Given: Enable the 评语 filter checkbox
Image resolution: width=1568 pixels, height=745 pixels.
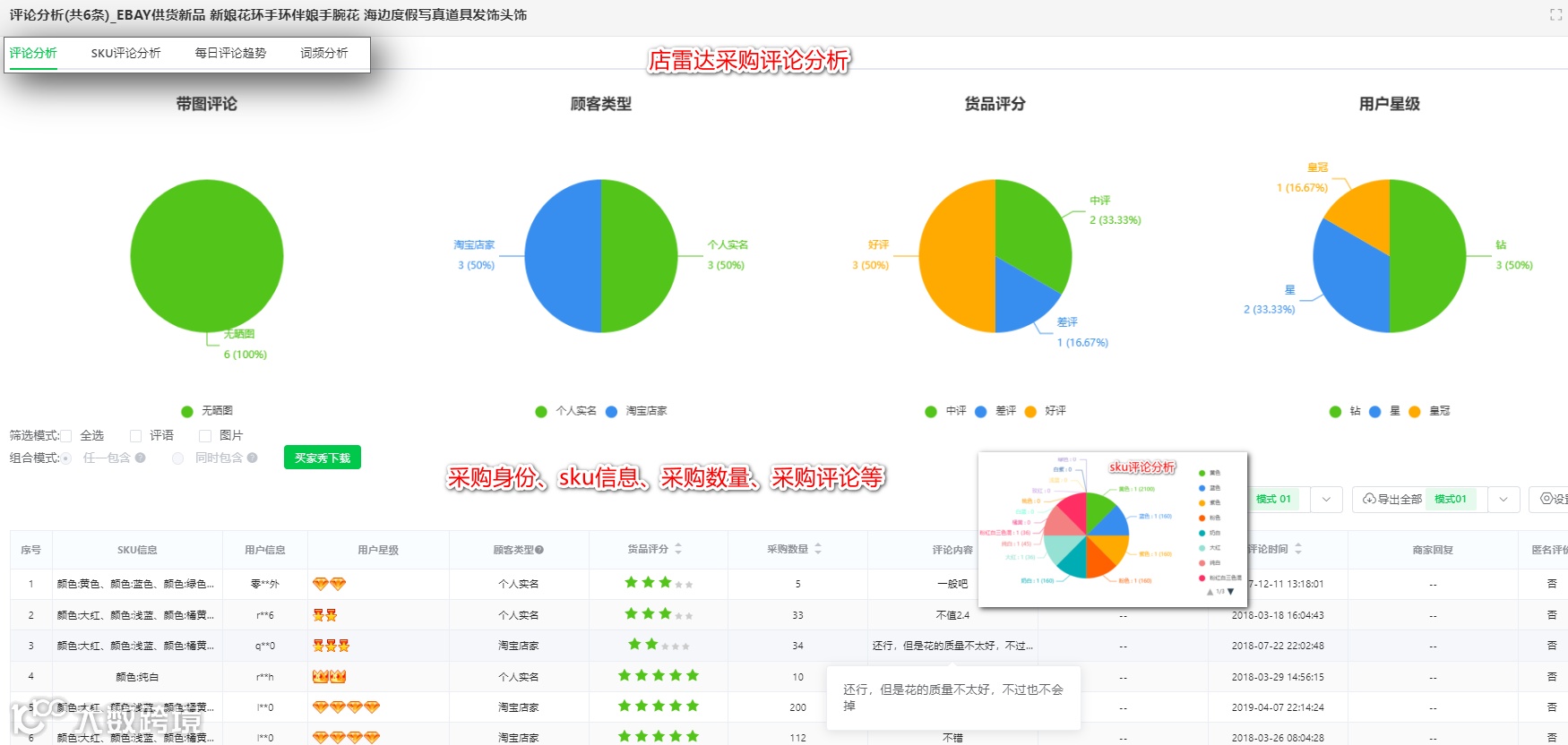Looking at the screenshot, I should click(136, 436).
